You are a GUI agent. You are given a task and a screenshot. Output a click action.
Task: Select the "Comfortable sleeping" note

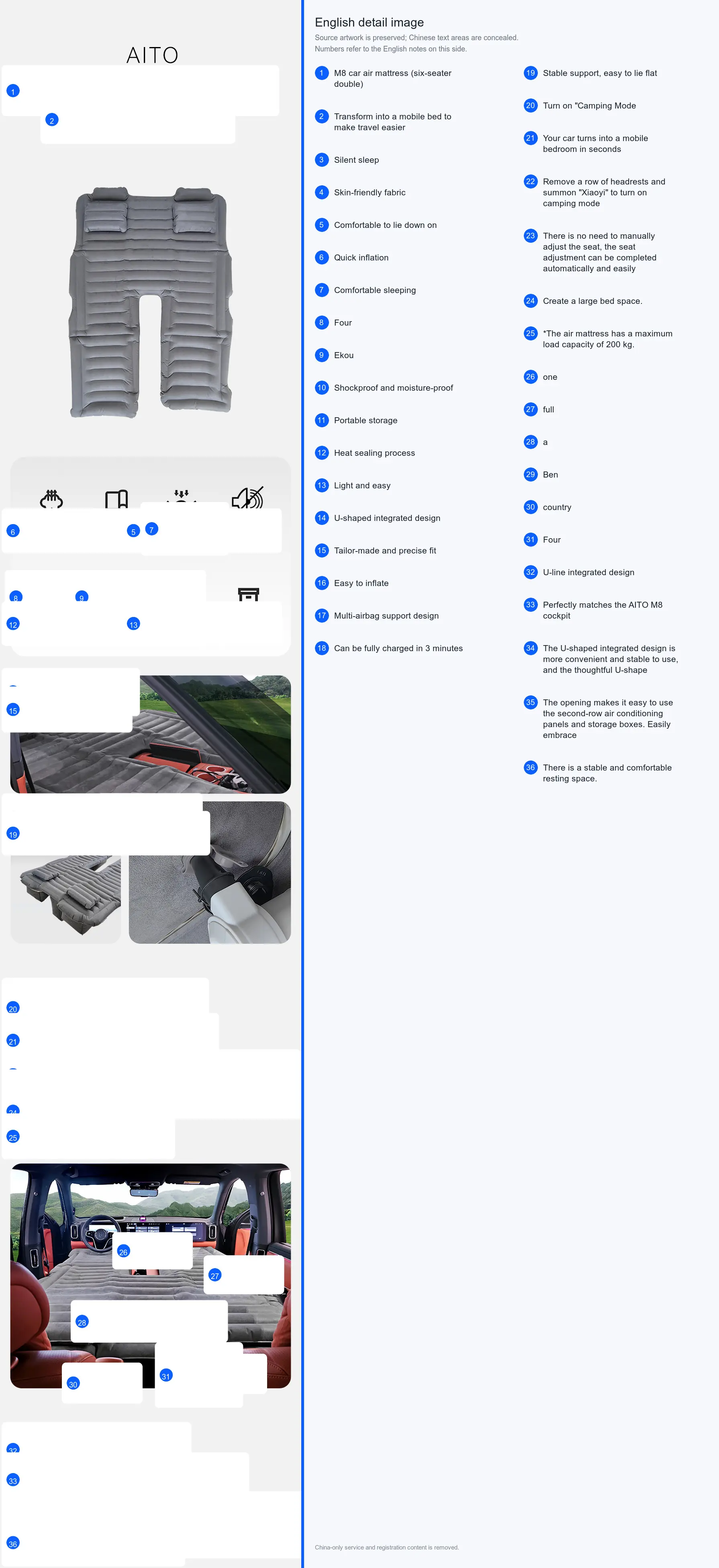[375, 290]
